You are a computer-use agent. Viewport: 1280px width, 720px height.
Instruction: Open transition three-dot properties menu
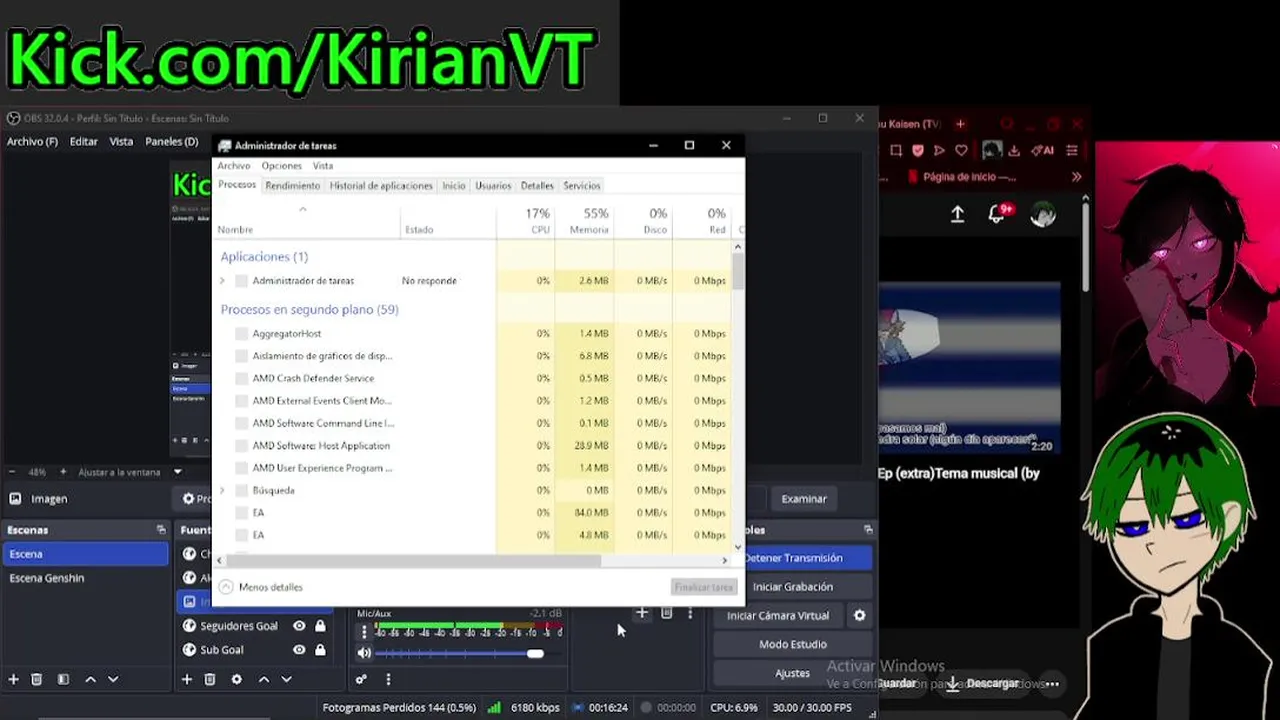tap(690, 612)
